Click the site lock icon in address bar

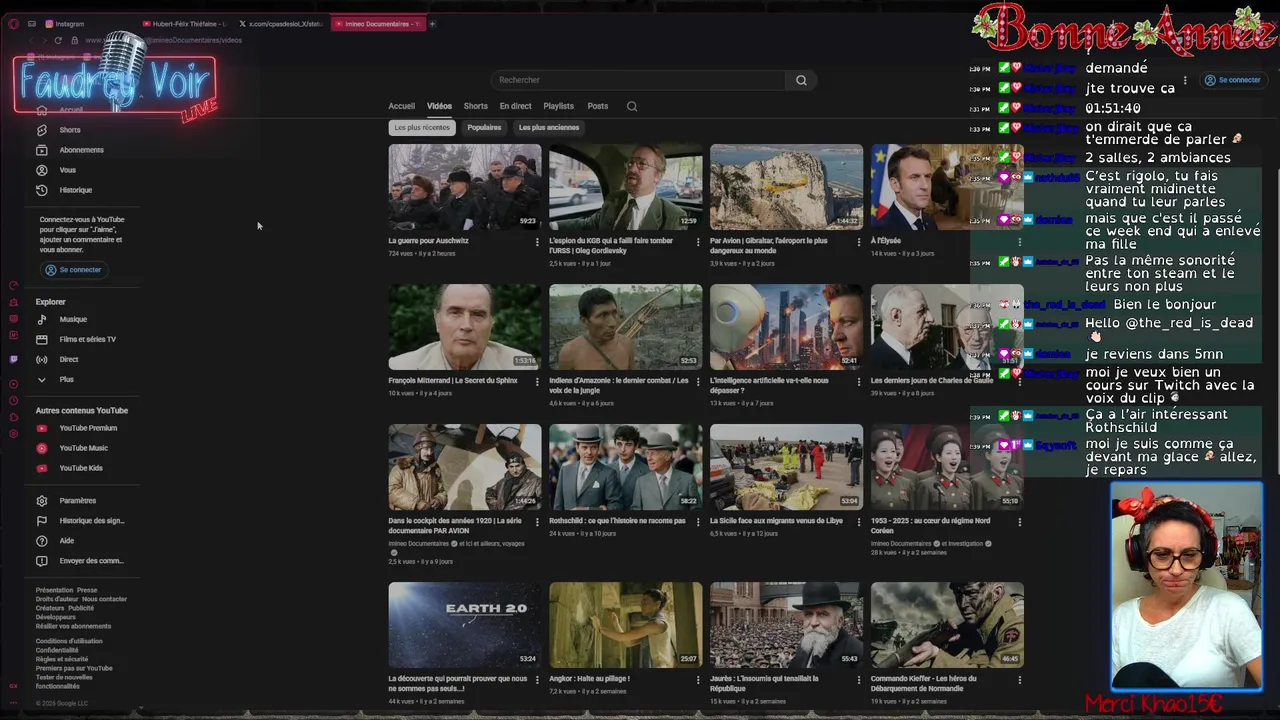(74, 41)
